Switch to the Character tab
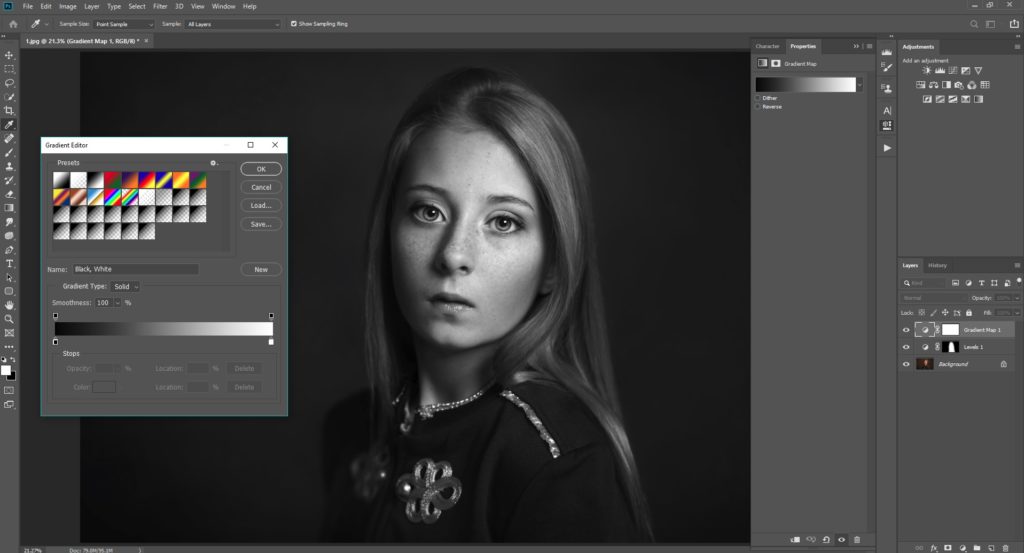This screenshot has height=553, width=1024. click(767, 46)
